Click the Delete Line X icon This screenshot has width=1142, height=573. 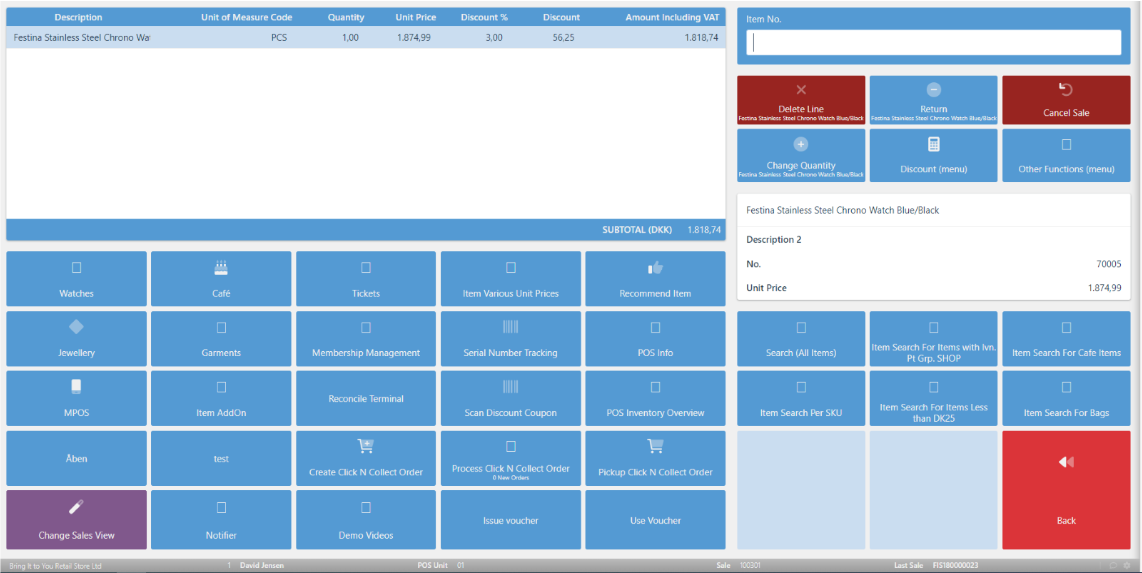[801, 90]
